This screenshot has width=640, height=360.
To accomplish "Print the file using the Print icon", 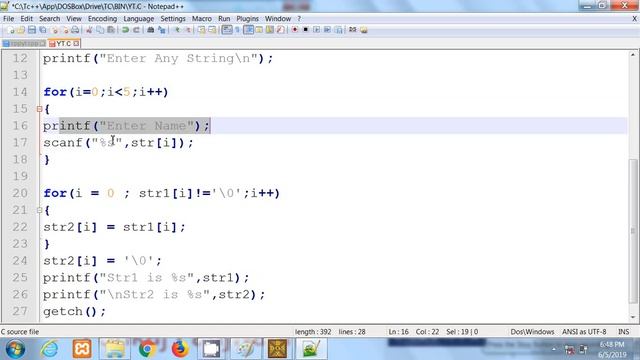I will click(75, 30).
